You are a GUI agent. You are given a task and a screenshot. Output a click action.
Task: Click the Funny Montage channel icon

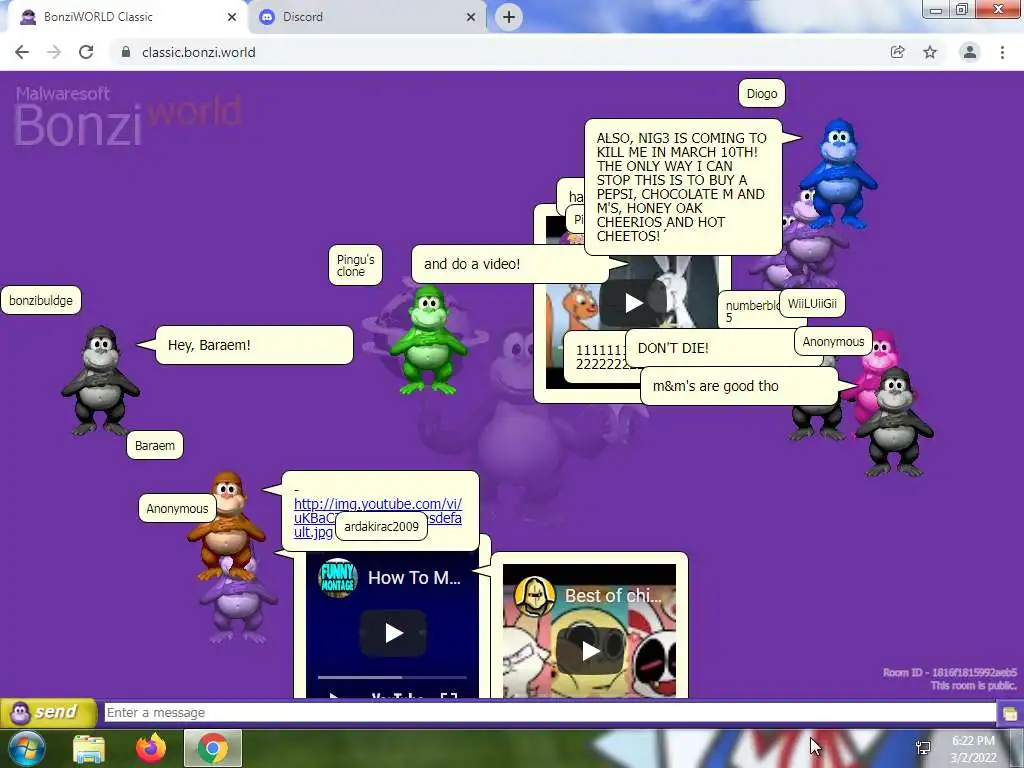click(338, 578)
